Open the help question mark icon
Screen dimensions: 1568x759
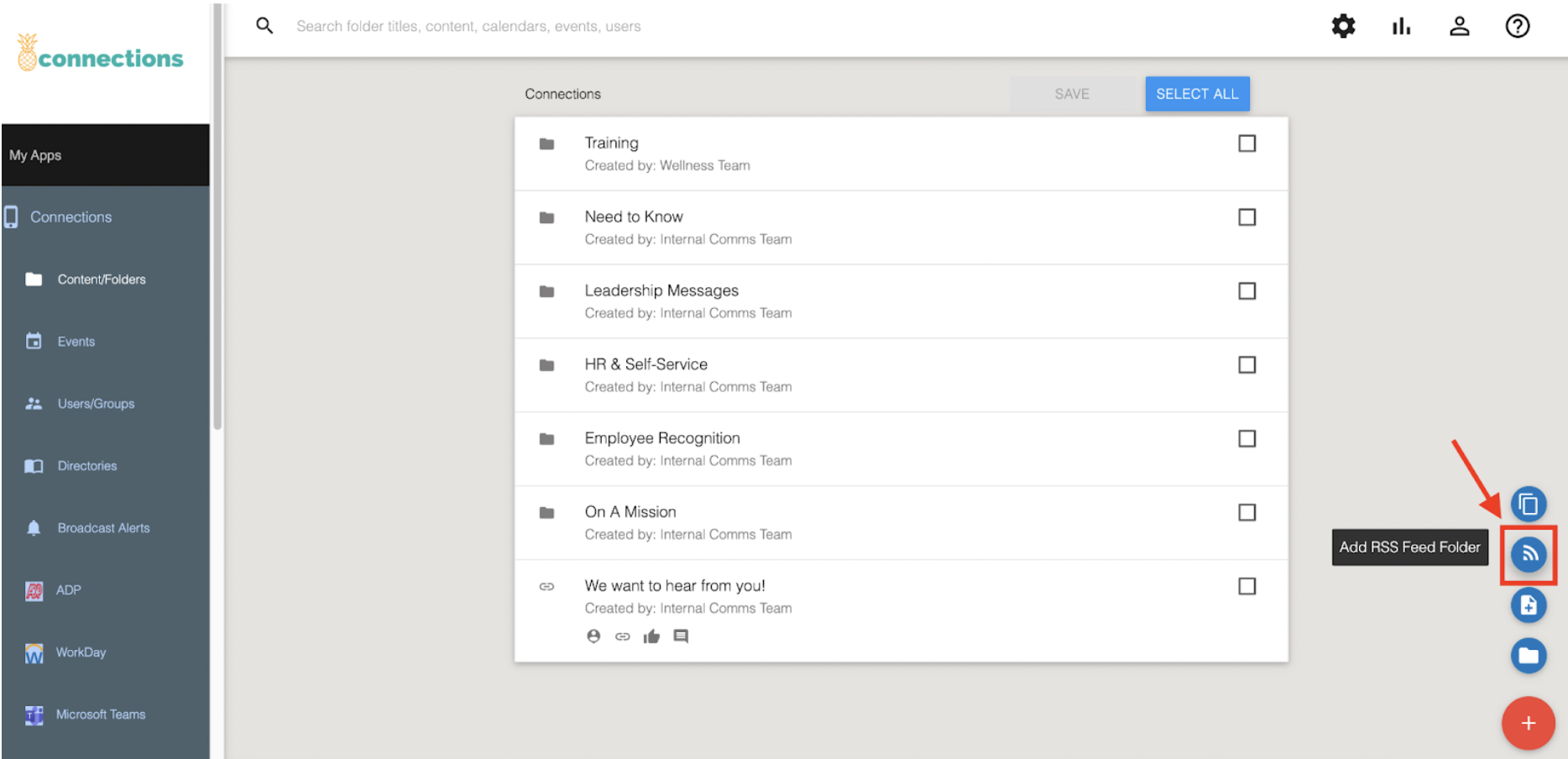click(x=1518, y=26)
